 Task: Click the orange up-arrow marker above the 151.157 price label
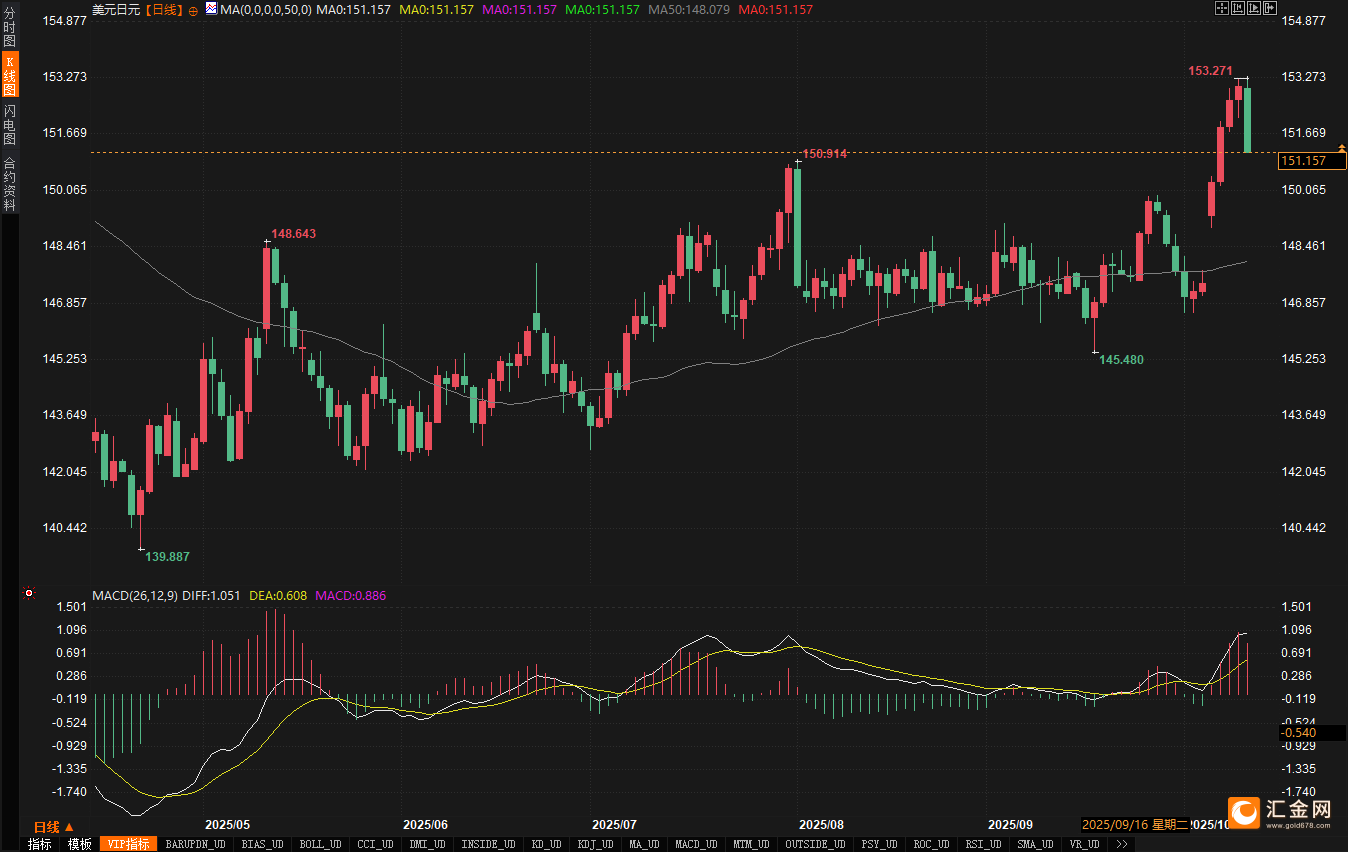pos(1342,148)
